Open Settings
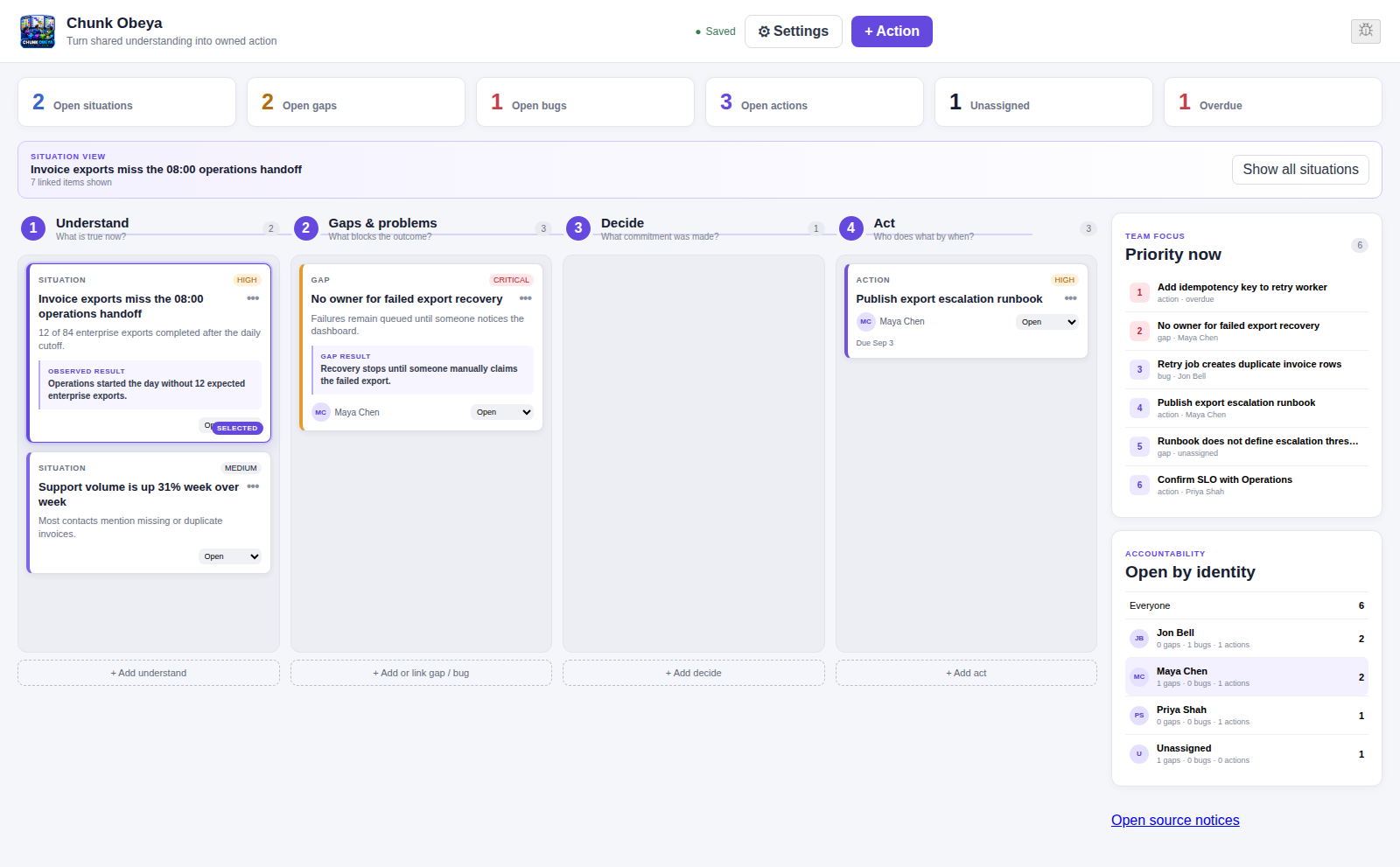 794,31
